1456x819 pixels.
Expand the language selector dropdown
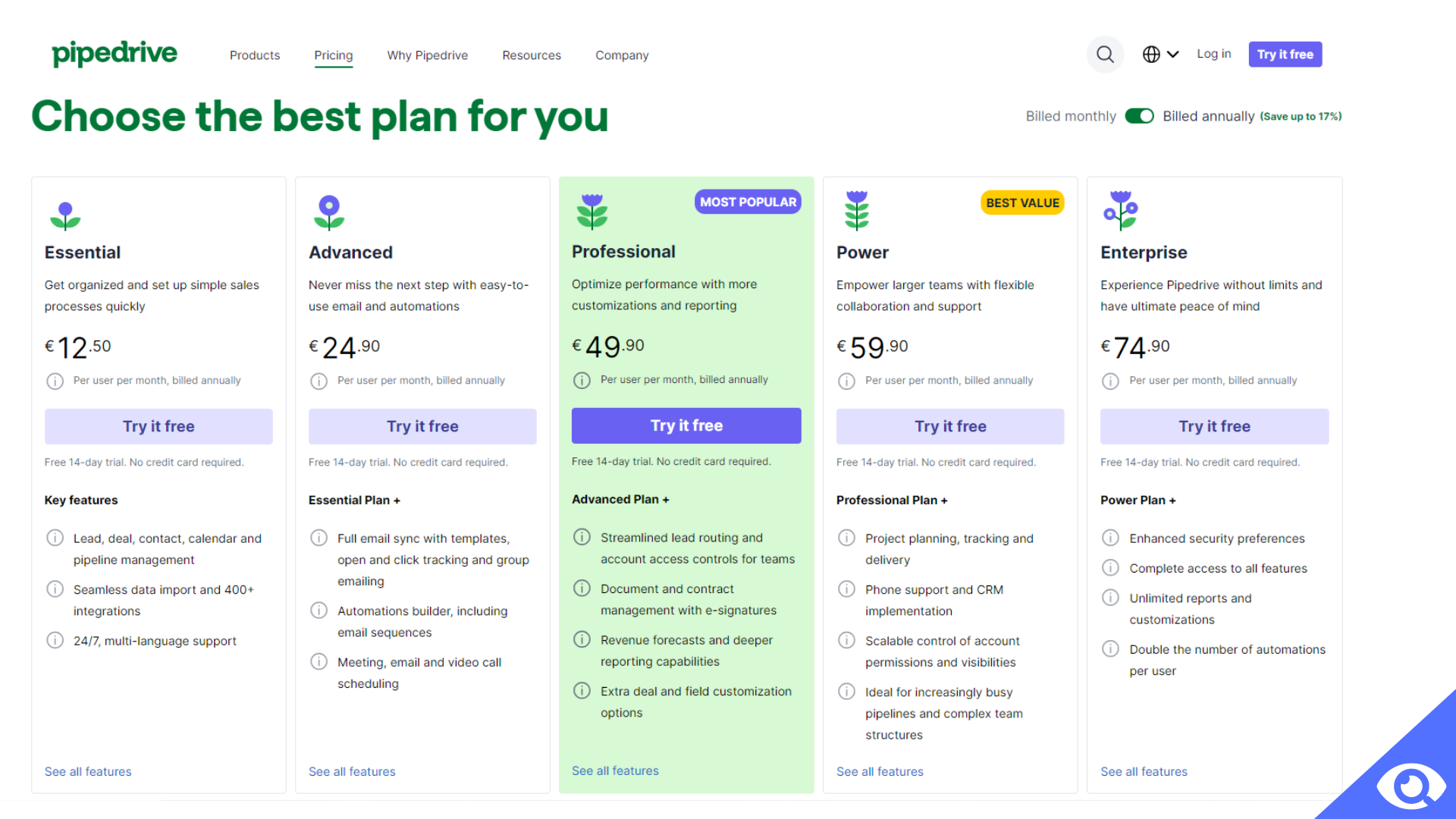1160,54
